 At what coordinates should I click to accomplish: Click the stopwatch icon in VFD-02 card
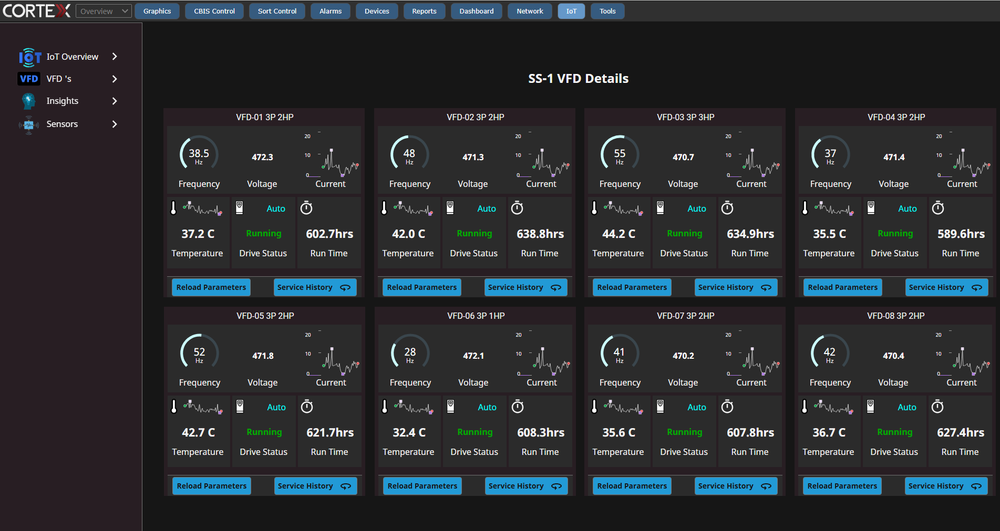pos(517,208)
